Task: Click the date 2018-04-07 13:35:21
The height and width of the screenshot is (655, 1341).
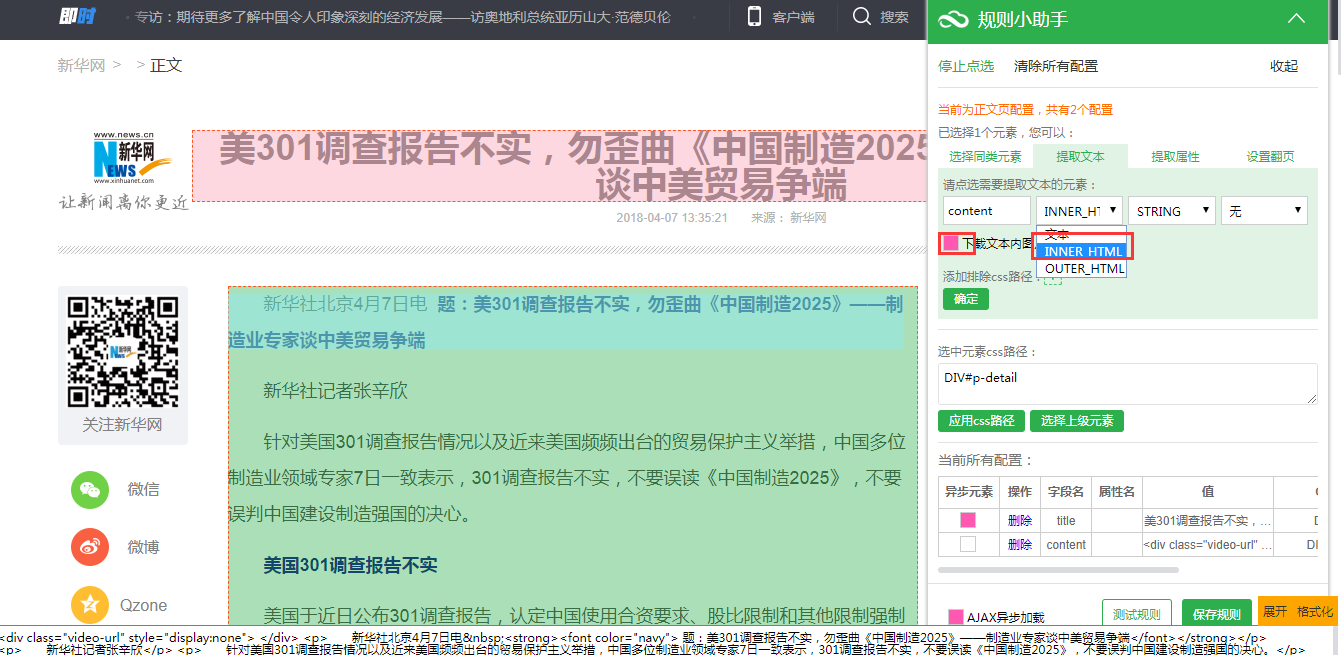Action: 672,218
